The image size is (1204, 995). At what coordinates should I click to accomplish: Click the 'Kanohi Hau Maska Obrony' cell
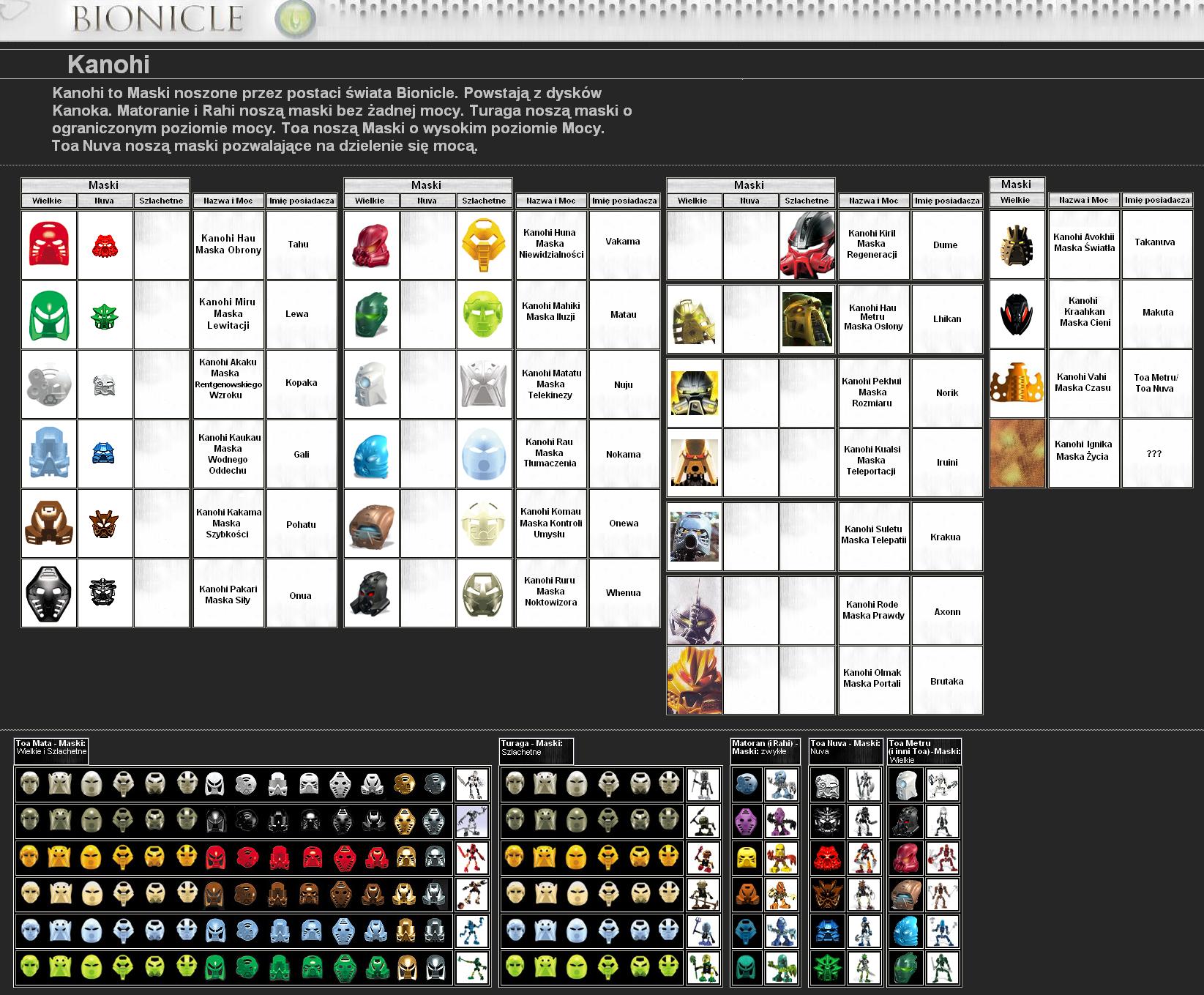tap(228, 245)
